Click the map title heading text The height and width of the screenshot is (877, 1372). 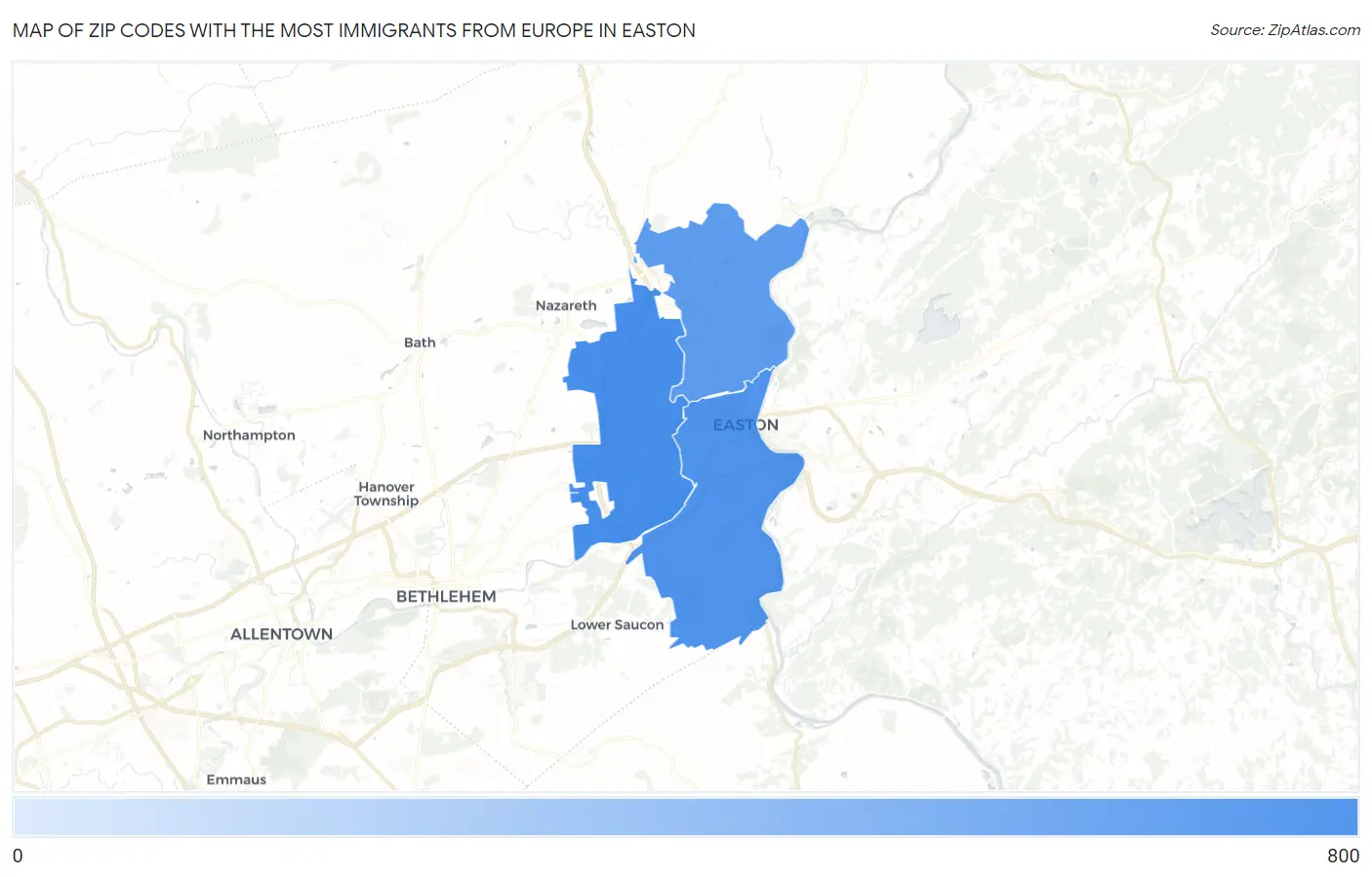[x=354, y=30]
